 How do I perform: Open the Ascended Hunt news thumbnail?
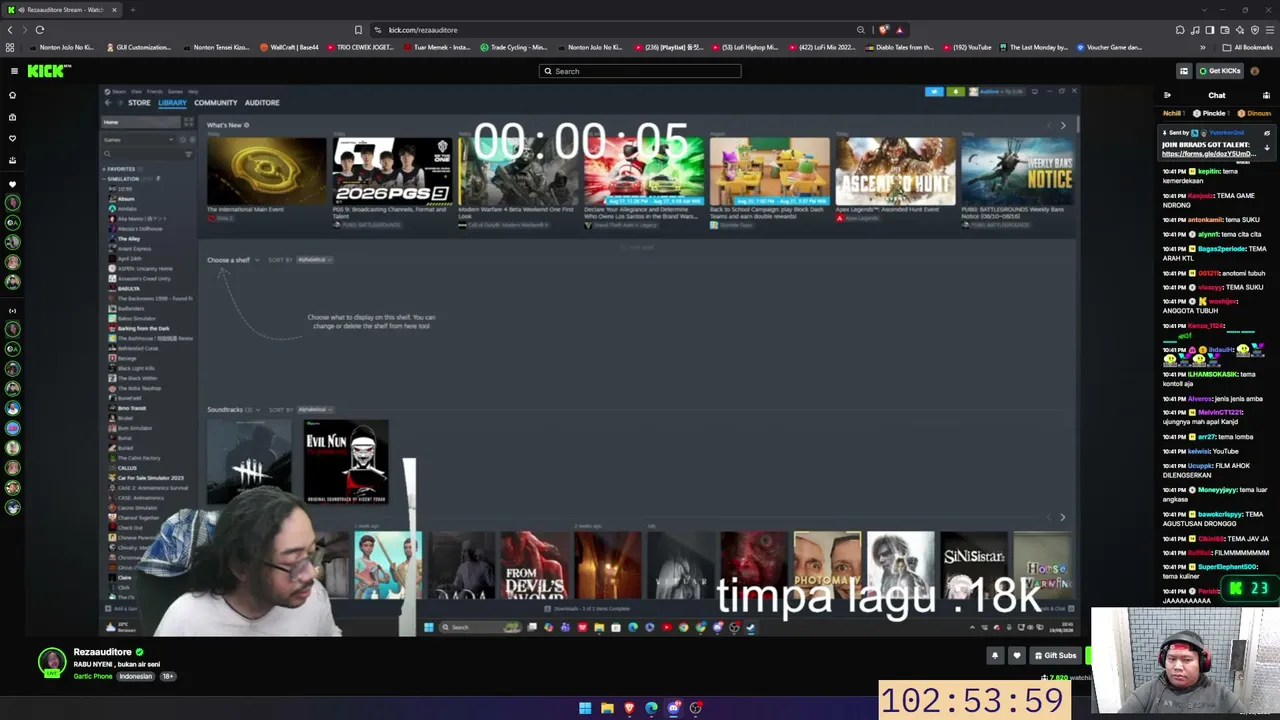pyautogui.click(x=895, y=171)
